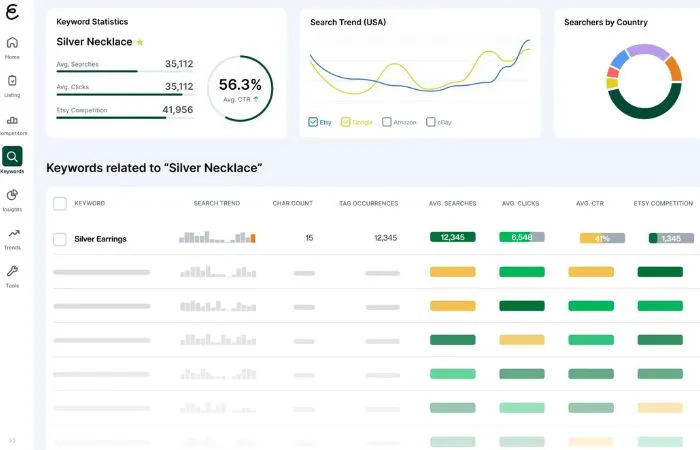
Task: Click the 1,345 Etsy Competition bar
Action: pos(671,238)
